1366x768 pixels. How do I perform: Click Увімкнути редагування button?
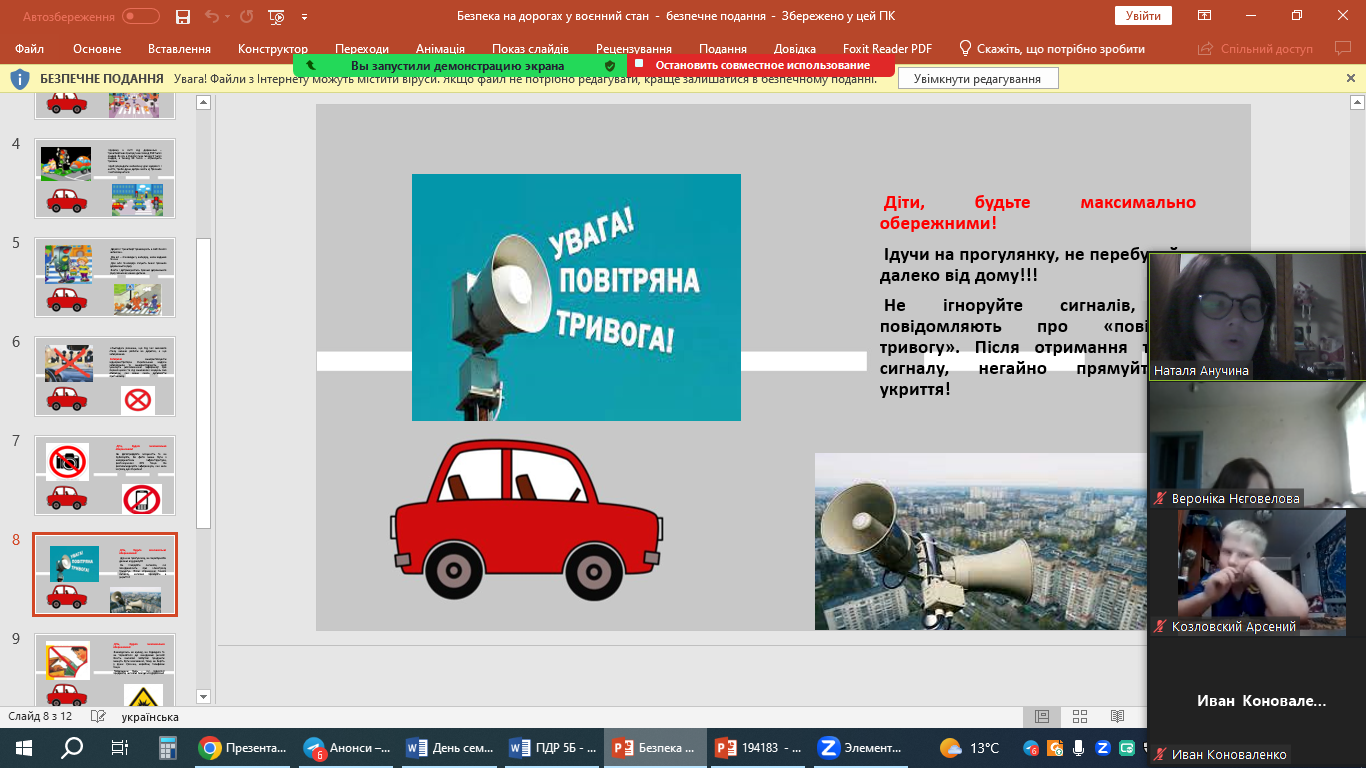point(978,79)
